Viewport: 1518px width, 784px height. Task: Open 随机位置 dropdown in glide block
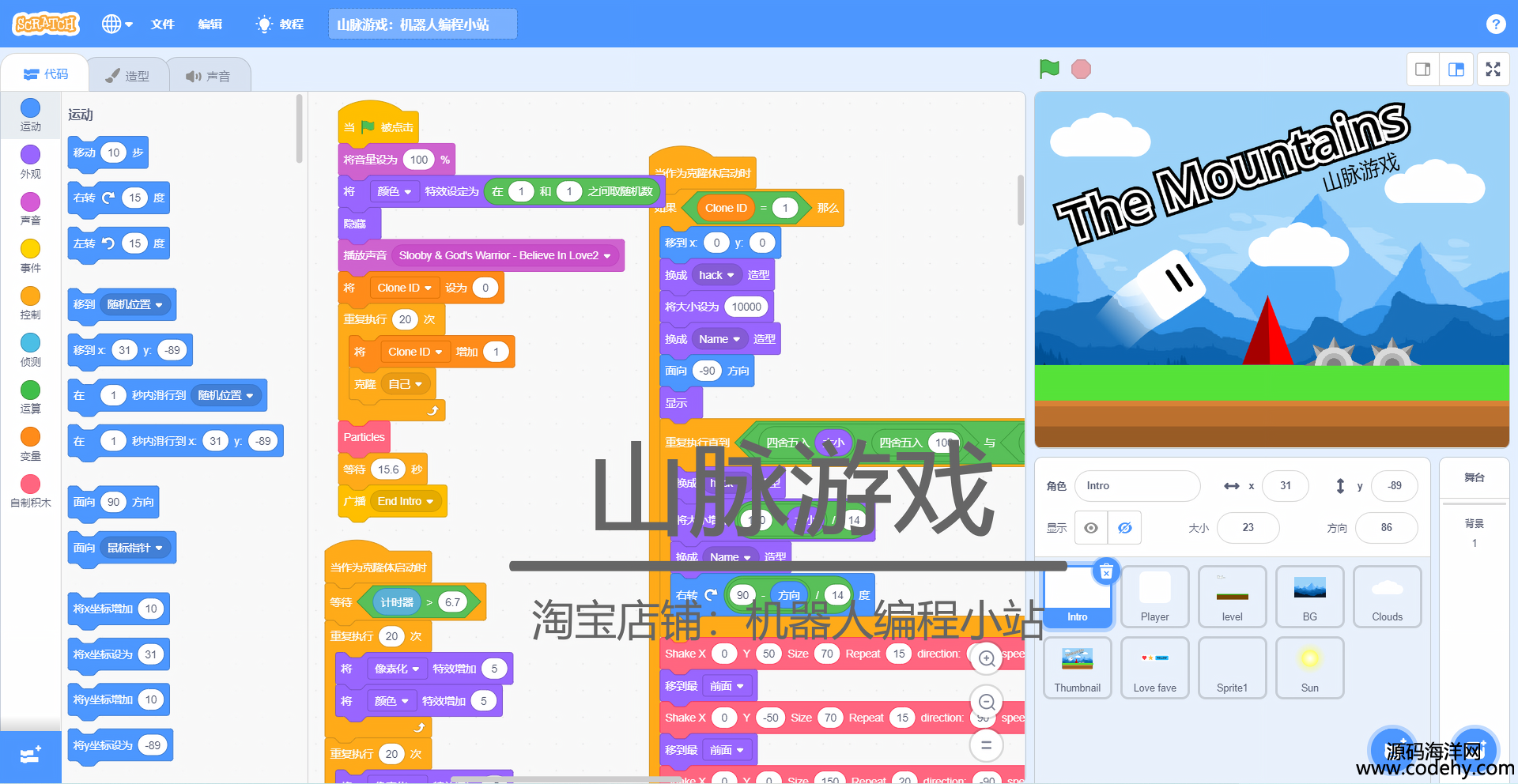tap(226, 395)
